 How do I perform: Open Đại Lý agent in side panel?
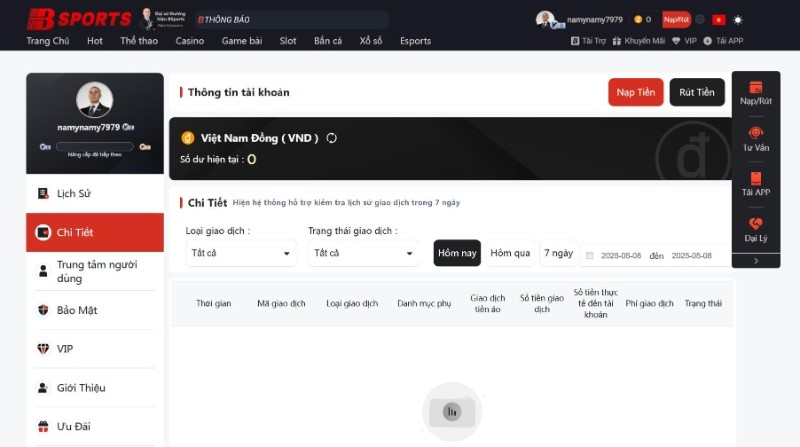(x=756, y=230)
